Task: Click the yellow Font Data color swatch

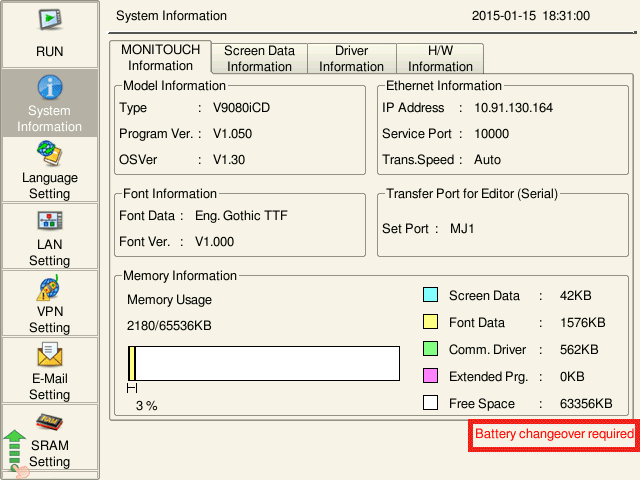Action: coord(430,322)
